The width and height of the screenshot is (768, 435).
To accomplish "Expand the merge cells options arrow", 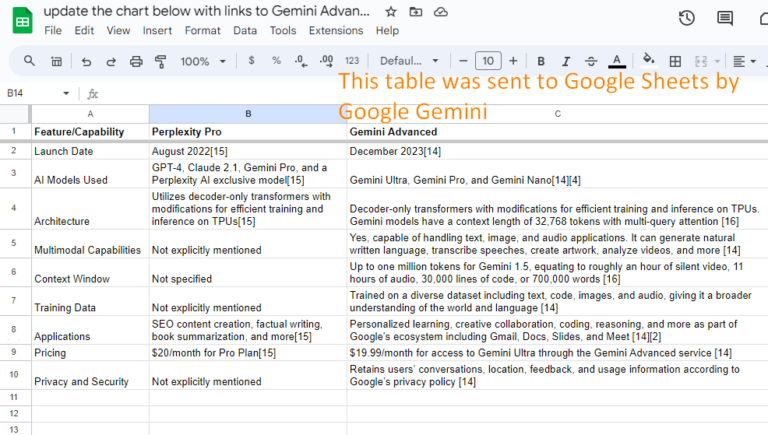I will (717, 61).
